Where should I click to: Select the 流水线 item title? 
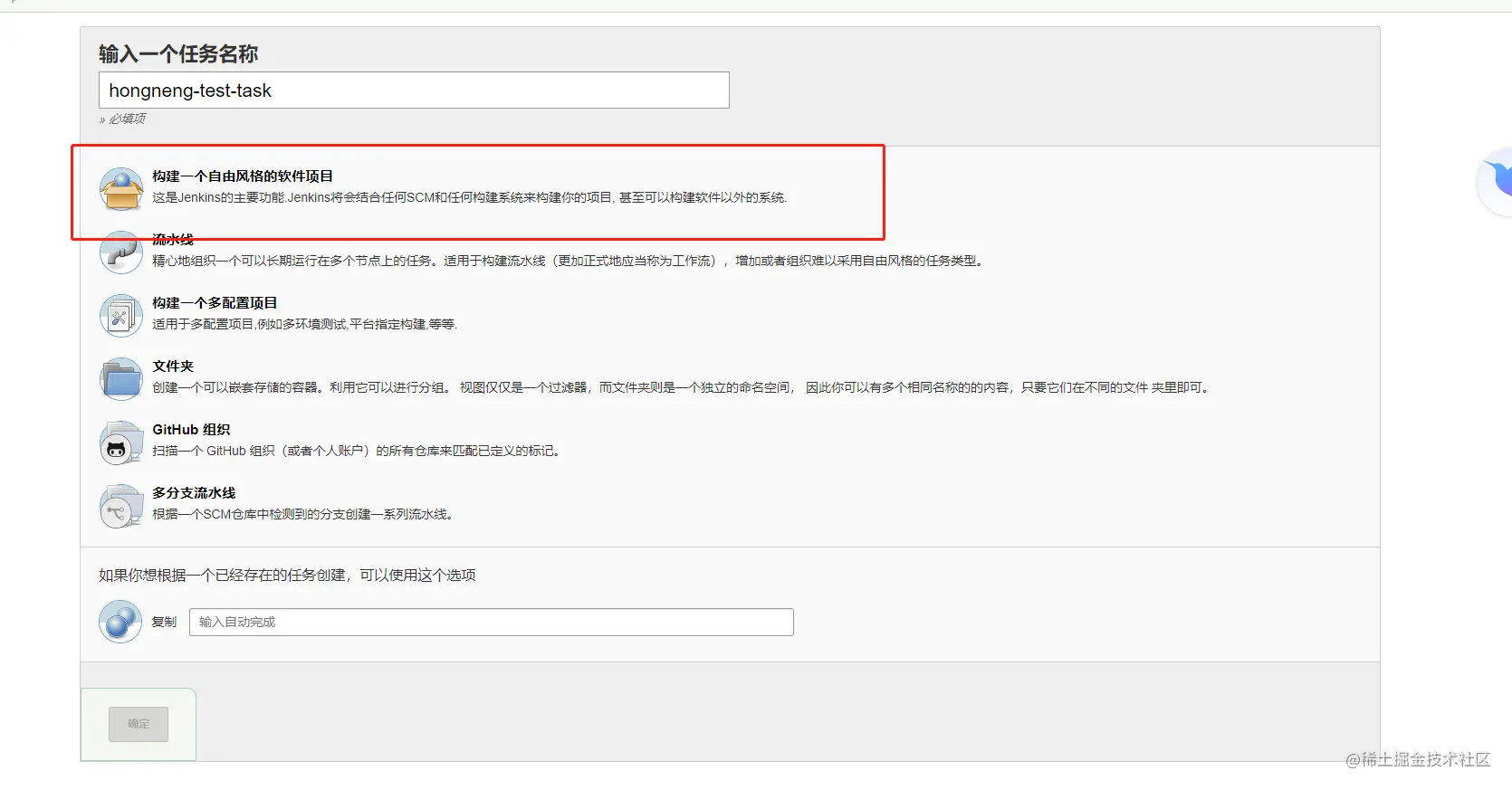pos(173,240)
